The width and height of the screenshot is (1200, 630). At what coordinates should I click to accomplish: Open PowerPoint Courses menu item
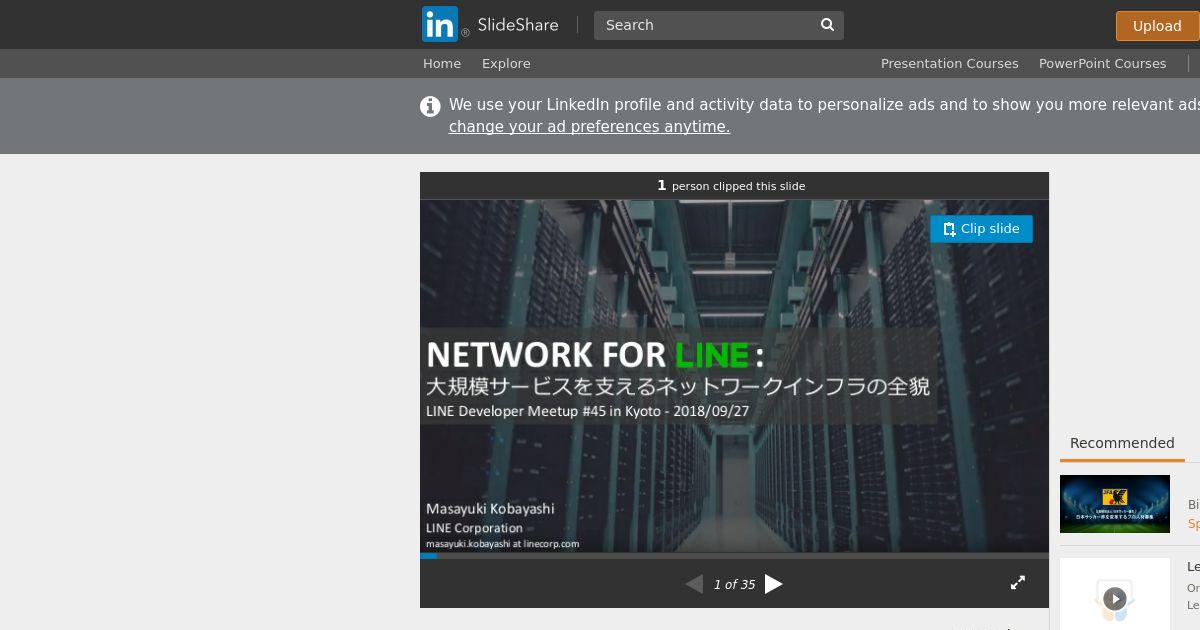pos(1102,63)
